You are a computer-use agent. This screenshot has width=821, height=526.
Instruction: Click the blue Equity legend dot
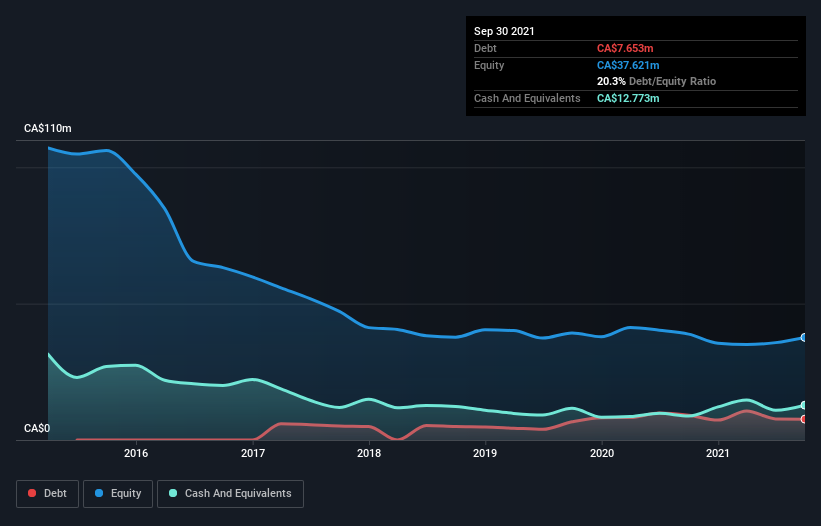(99, 493)
